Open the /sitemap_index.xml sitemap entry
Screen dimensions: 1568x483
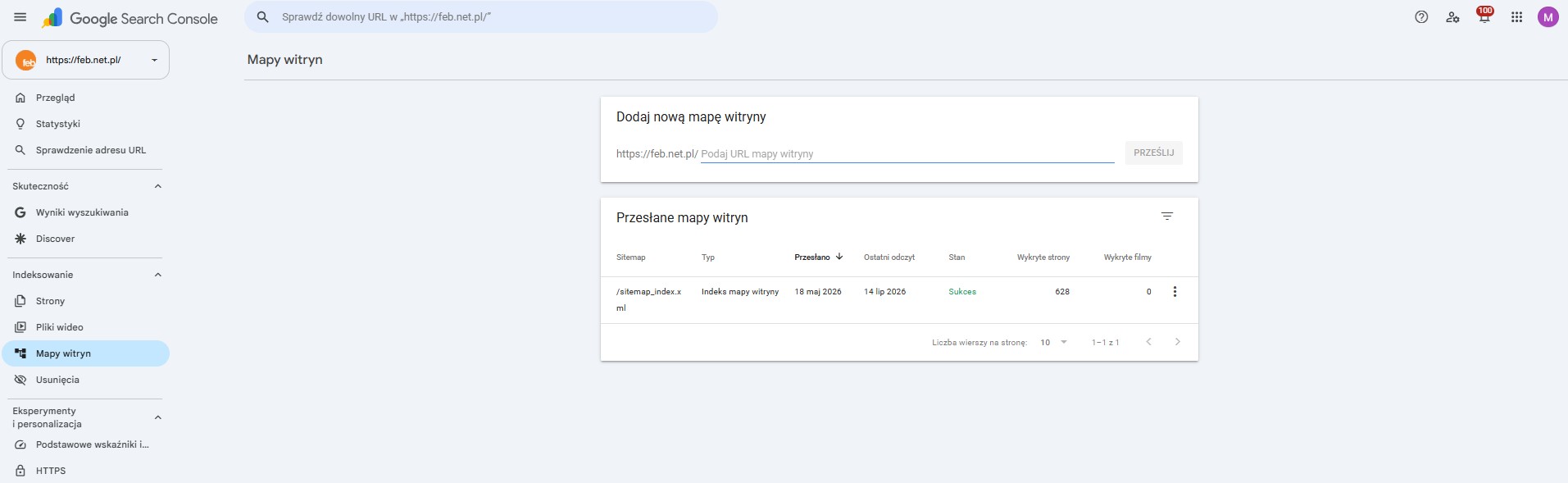tap(649, 299)
